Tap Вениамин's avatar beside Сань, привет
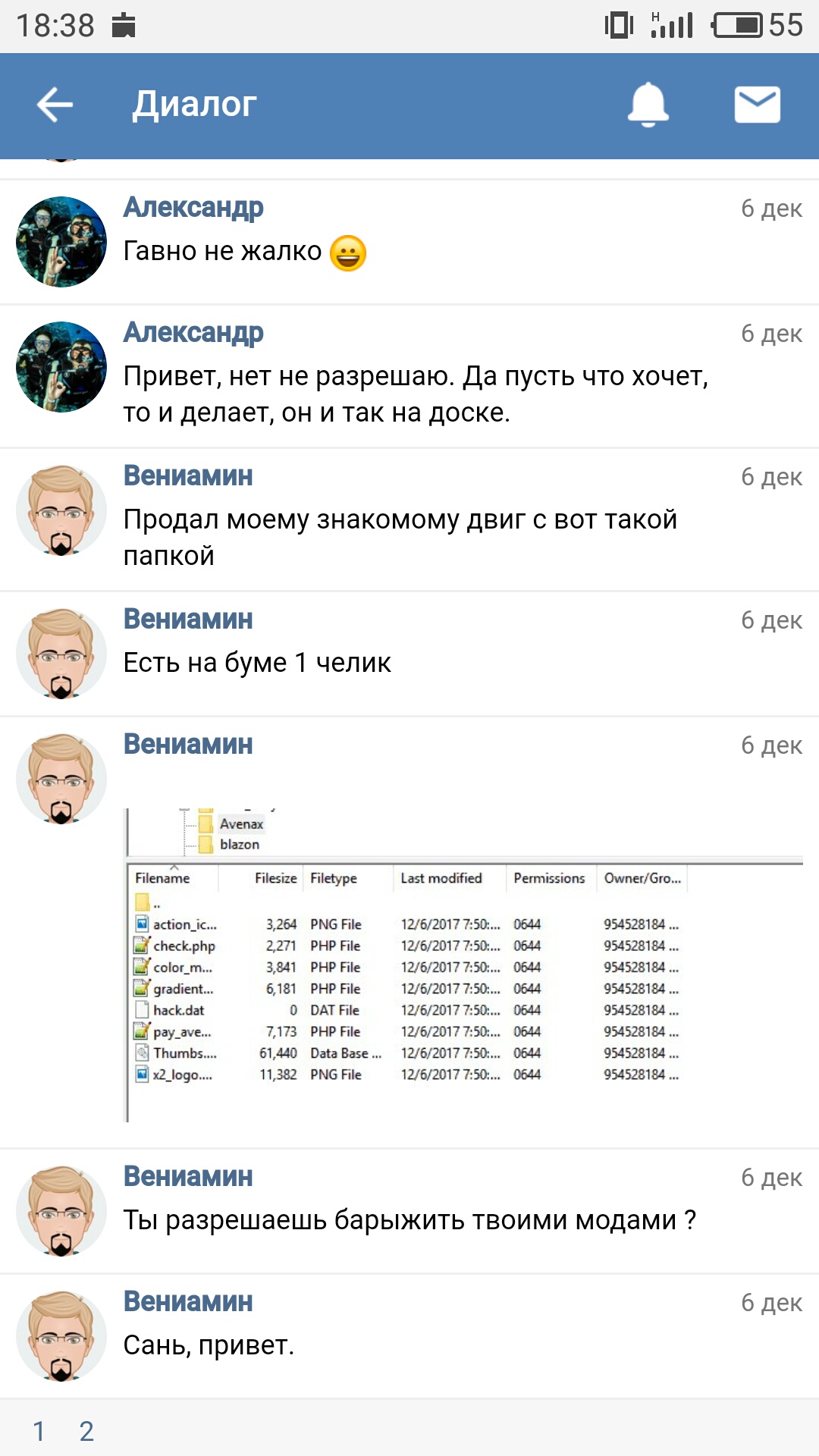The height and width of the screenshot is (1456, 819). [61, 1336]
